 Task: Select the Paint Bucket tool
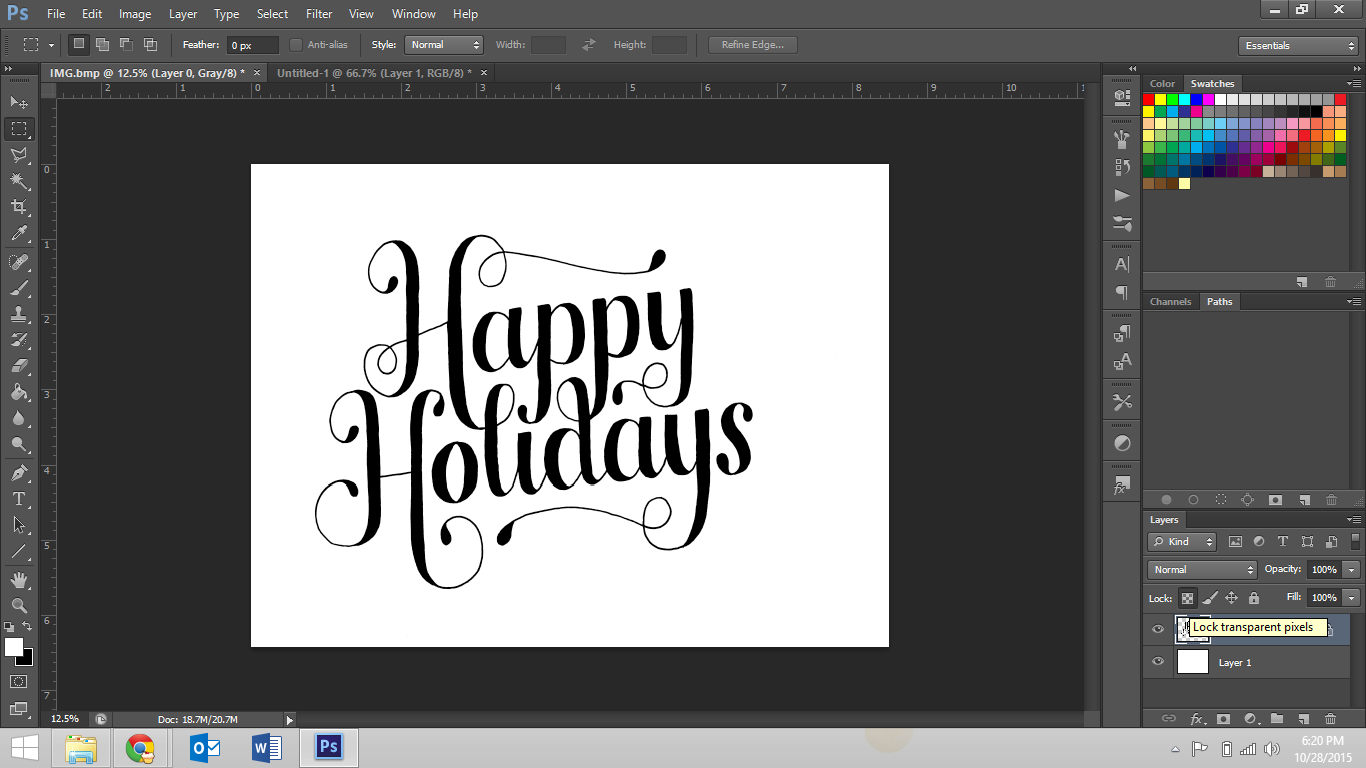pyautogui.click(x=19, y=392)
